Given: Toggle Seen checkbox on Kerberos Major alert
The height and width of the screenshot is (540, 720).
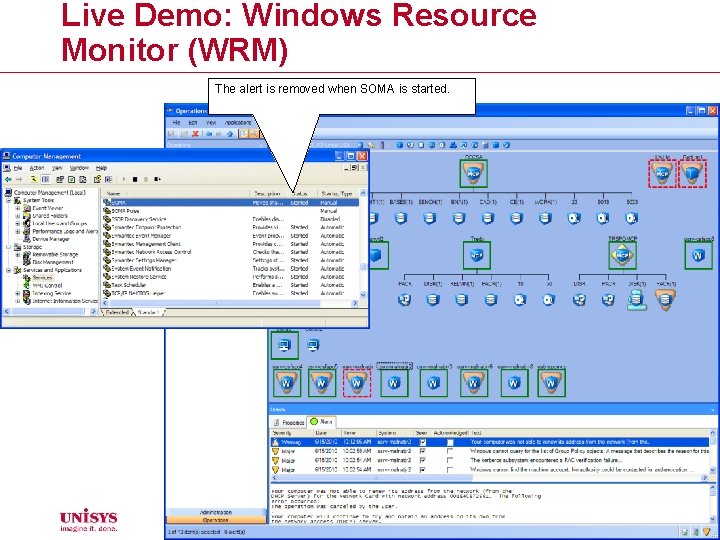Looking at the screenshot, I should [x=422, y=461].
